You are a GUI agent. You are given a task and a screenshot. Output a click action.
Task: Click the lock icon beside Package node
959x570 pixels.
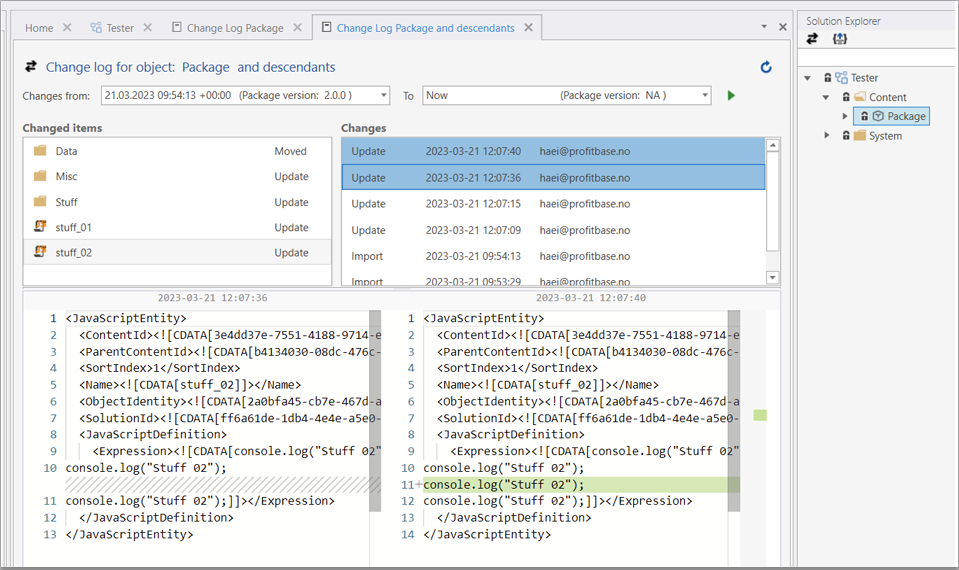(x=863, y=116)
